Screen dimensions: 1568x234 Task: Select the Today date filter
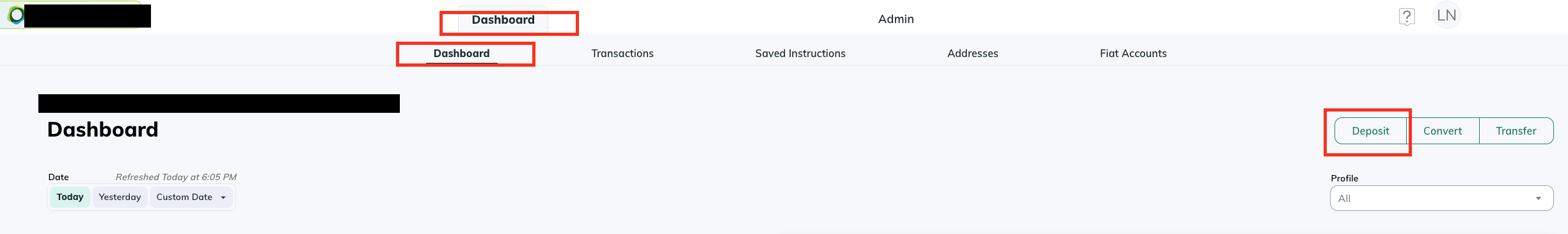coord(70,197)
